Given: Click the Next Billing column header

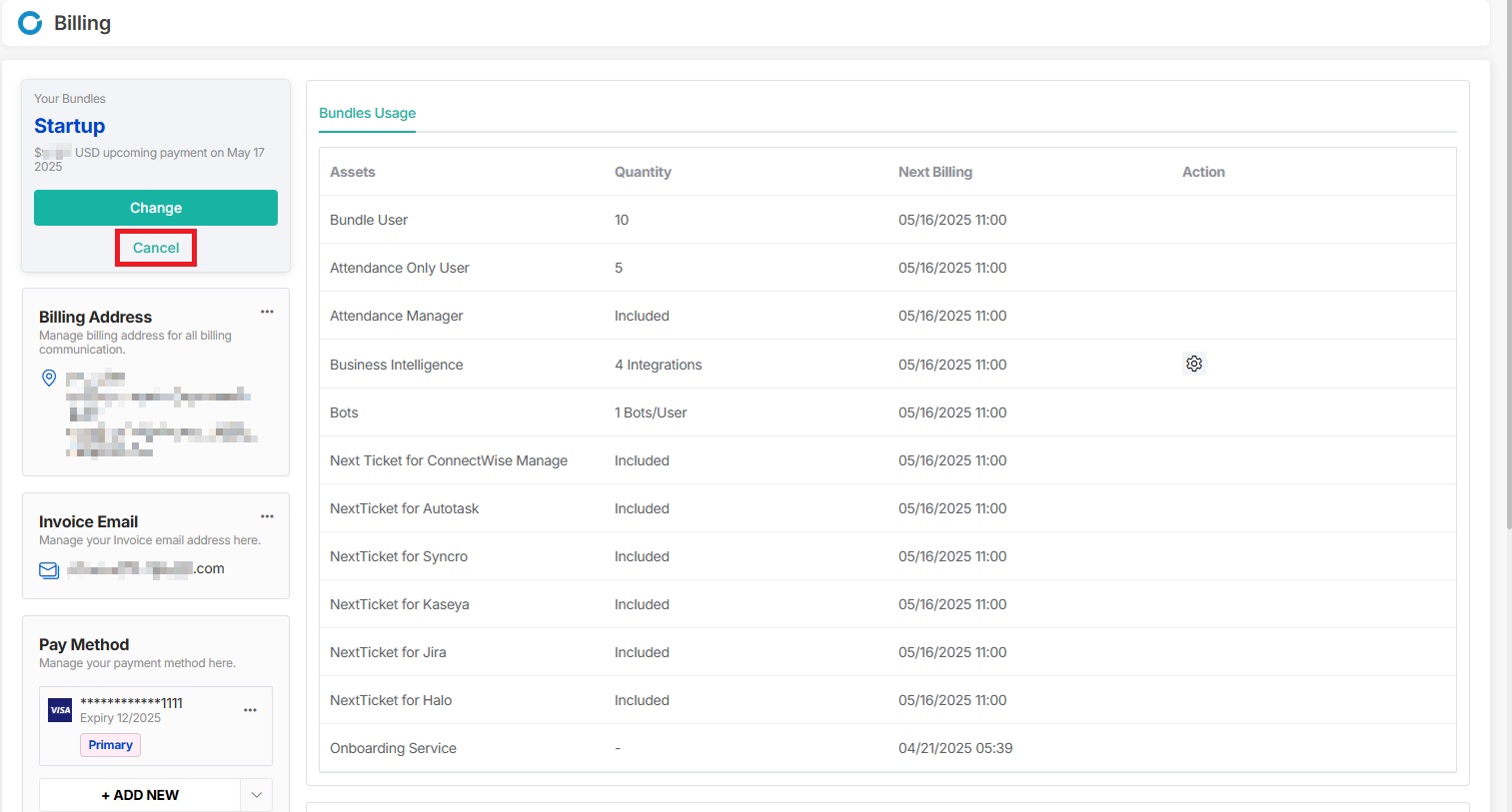Looking at the screenshot, I should (934, 172).
